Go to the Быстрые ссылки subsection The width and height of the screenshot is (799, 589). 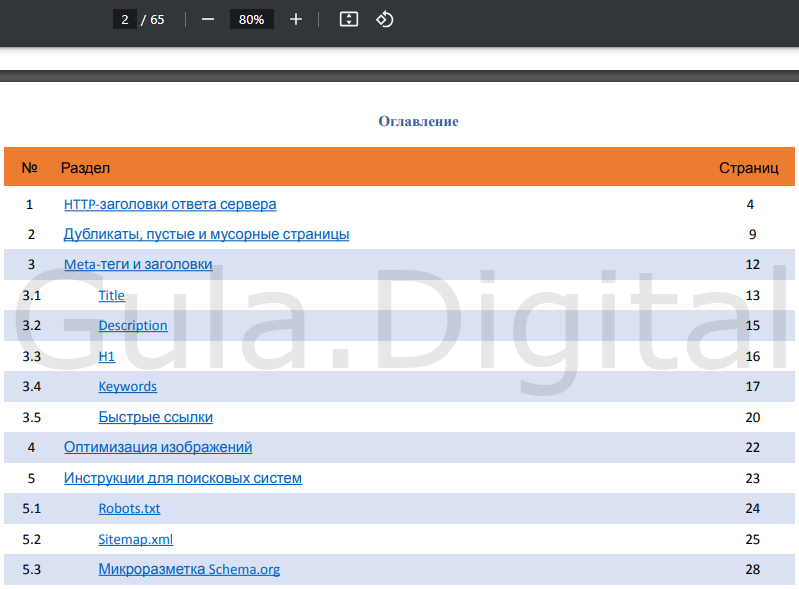tap(155, 417)
